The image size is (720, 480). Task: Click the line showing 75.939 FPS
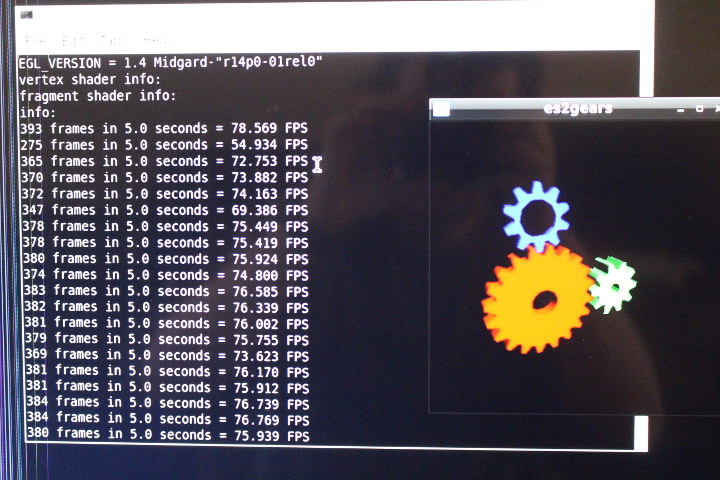tap(169, 435)
